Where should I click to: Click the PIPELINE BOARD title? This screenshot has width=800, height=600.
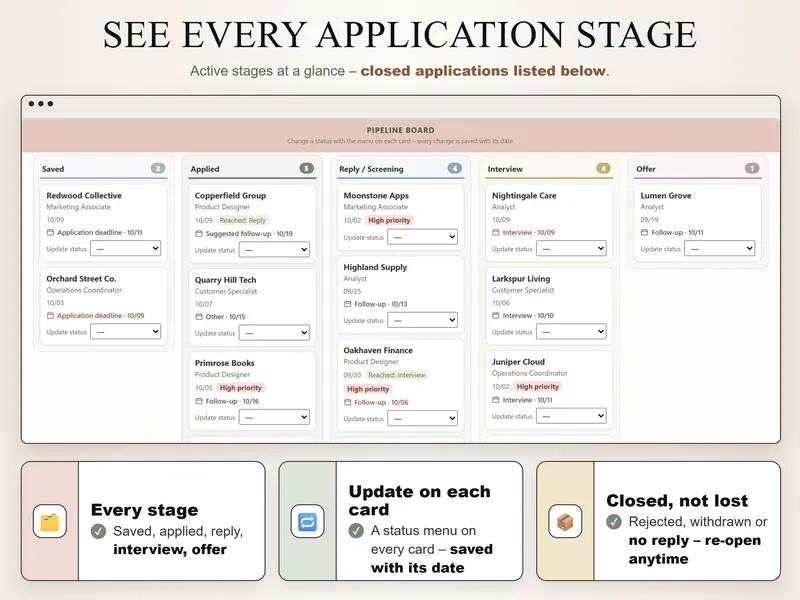[401, 130]
